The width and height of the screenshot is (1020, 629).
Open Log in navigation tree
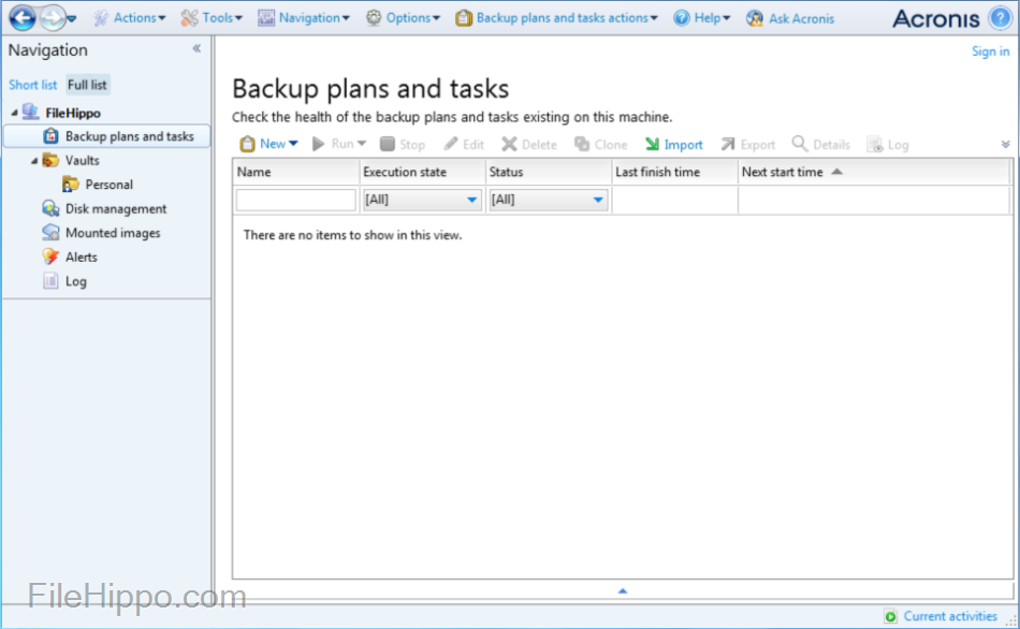click(x=64, y=281)
